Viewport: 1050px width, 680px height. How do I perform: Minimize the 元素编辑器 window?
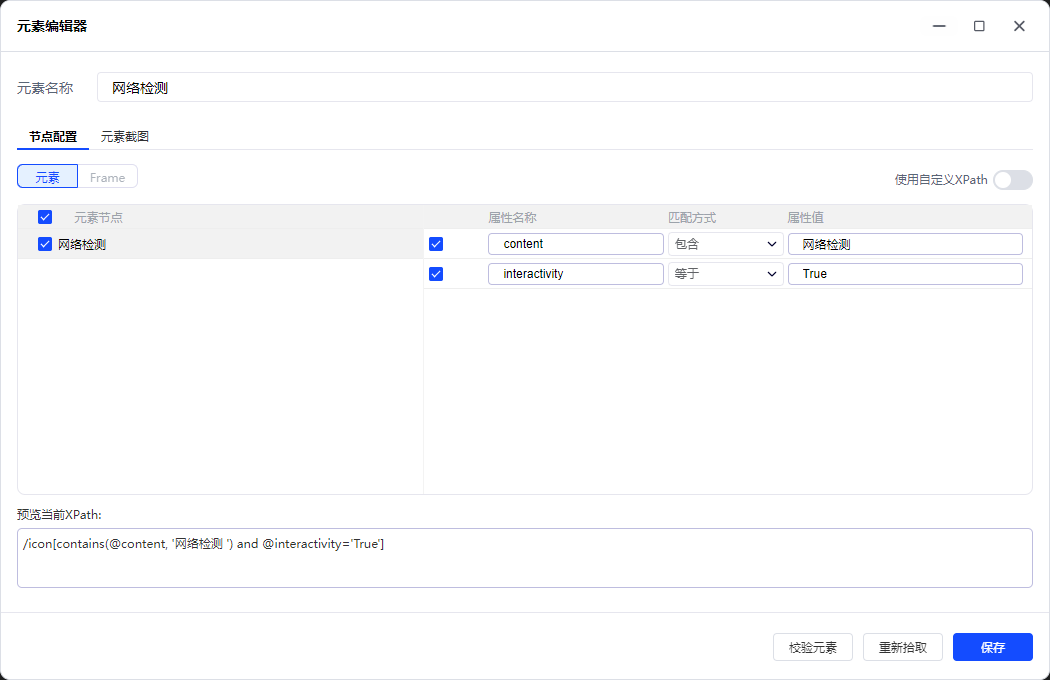click(939, 26)
